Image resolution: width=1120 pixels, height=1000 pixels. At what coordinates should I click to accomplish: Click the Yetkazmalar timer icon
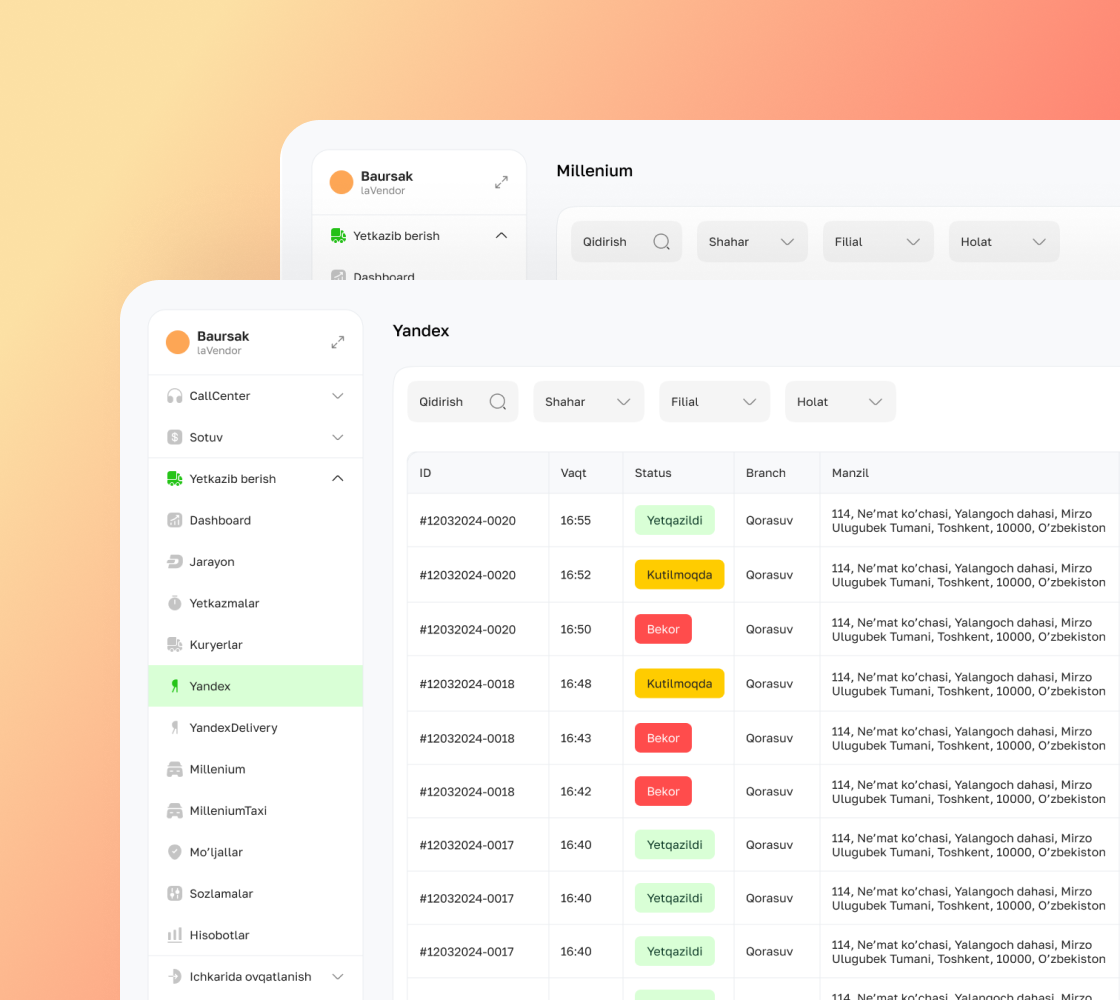click(174, 603)
